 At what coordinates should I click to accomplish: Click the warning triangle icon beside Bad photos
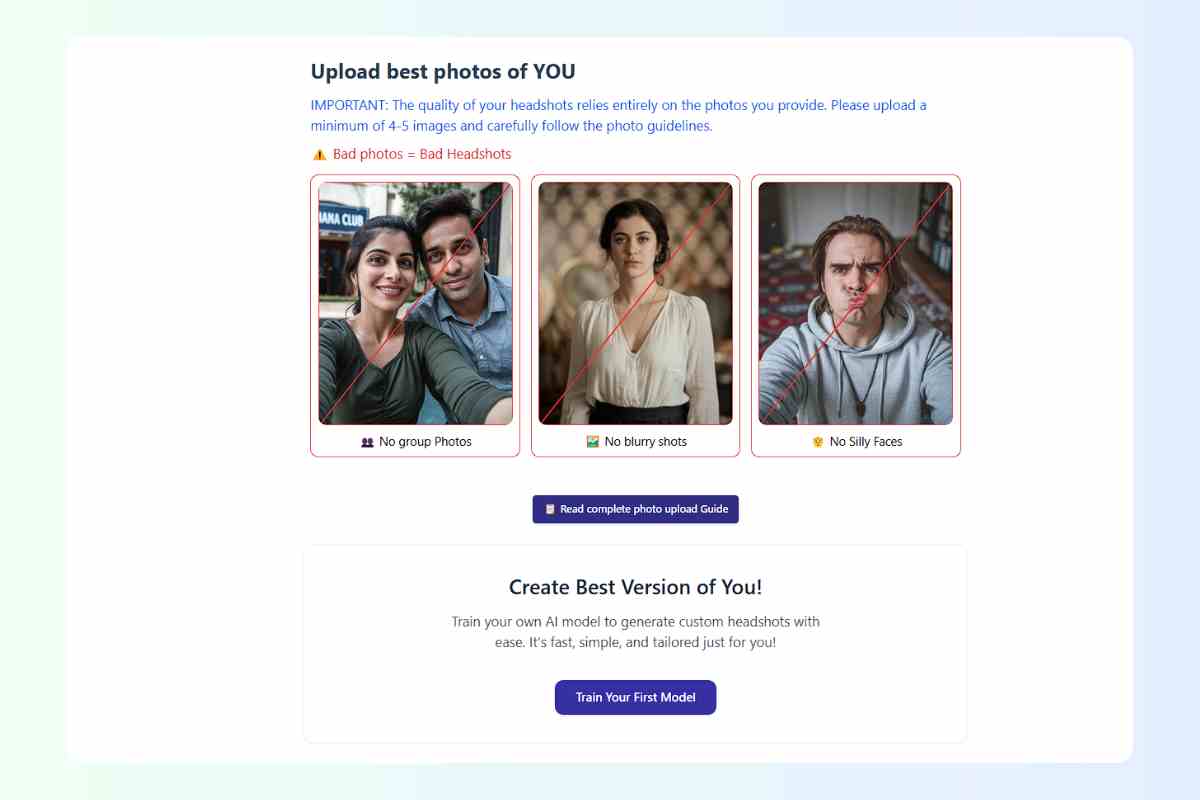319,154
